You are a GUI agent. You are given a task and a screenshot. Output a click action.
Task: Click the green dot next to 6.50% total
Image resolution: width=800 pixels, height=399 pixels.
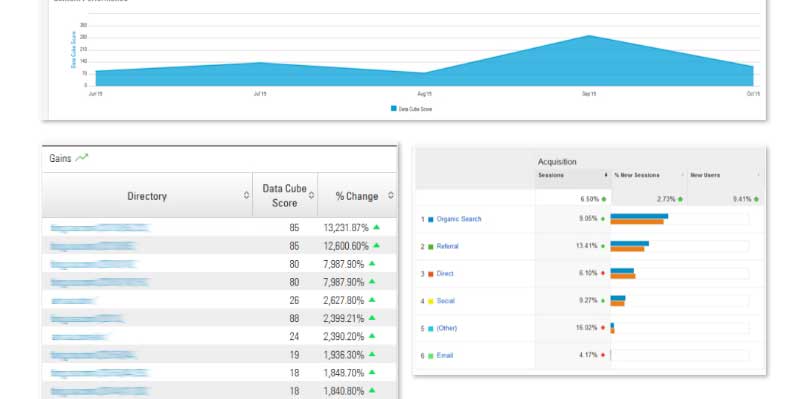(x=604, y=199)
